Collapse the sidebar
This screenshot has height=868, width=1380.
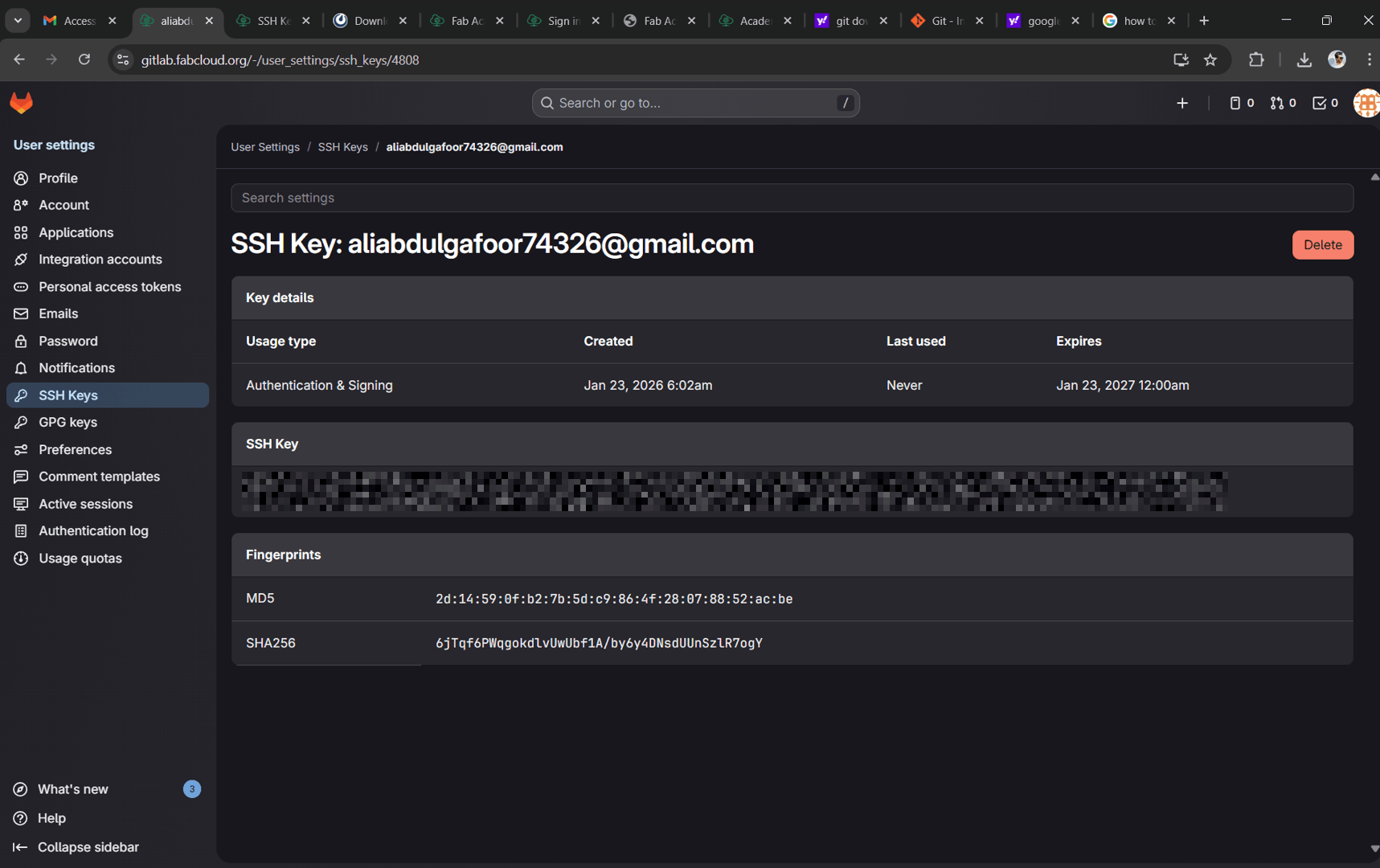pos(108,847)
